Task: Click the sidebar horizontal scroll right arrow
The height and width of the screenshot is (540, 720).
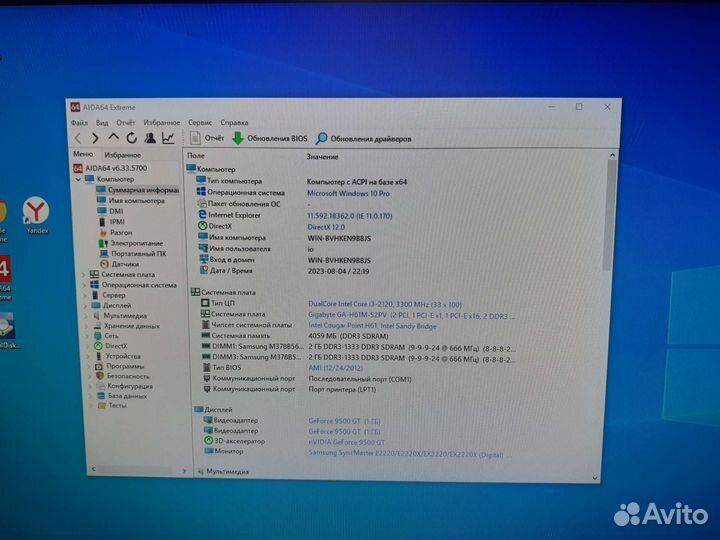Action: coord(184,471)
